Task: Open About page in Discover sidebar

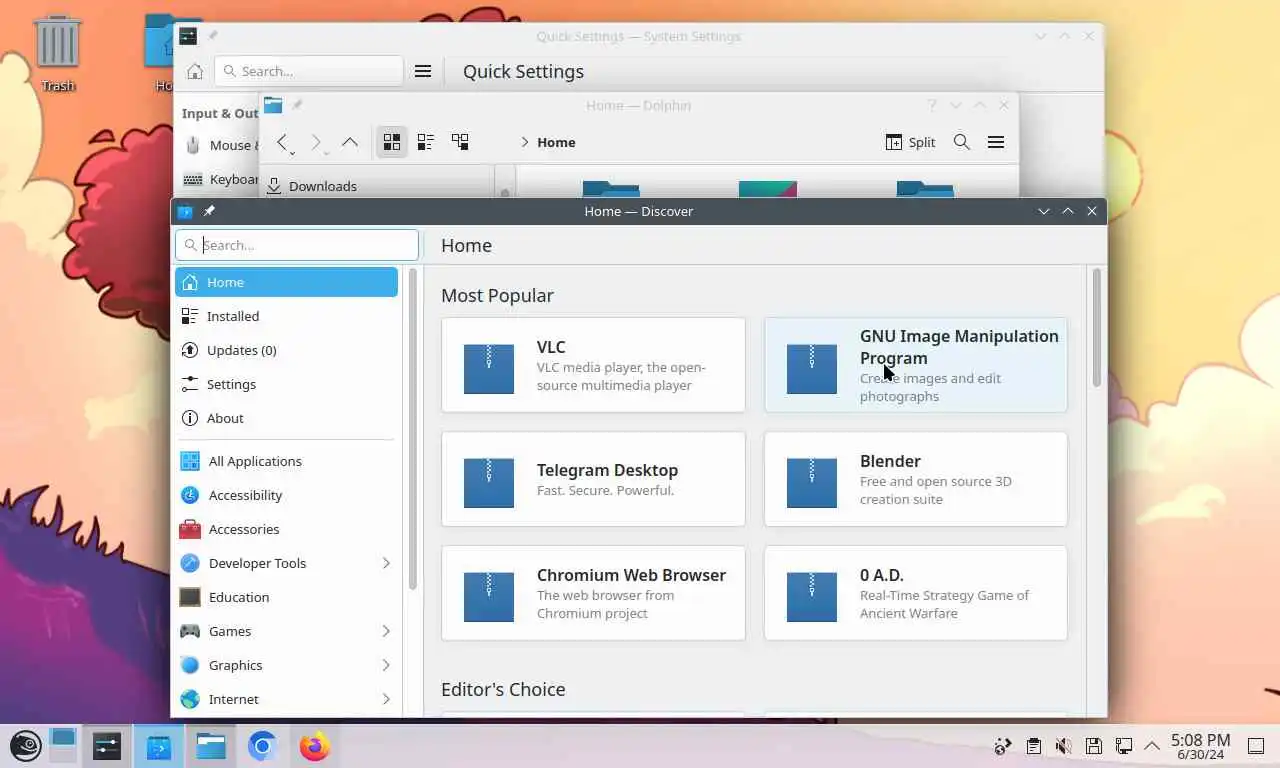Action: click(286, 418)
